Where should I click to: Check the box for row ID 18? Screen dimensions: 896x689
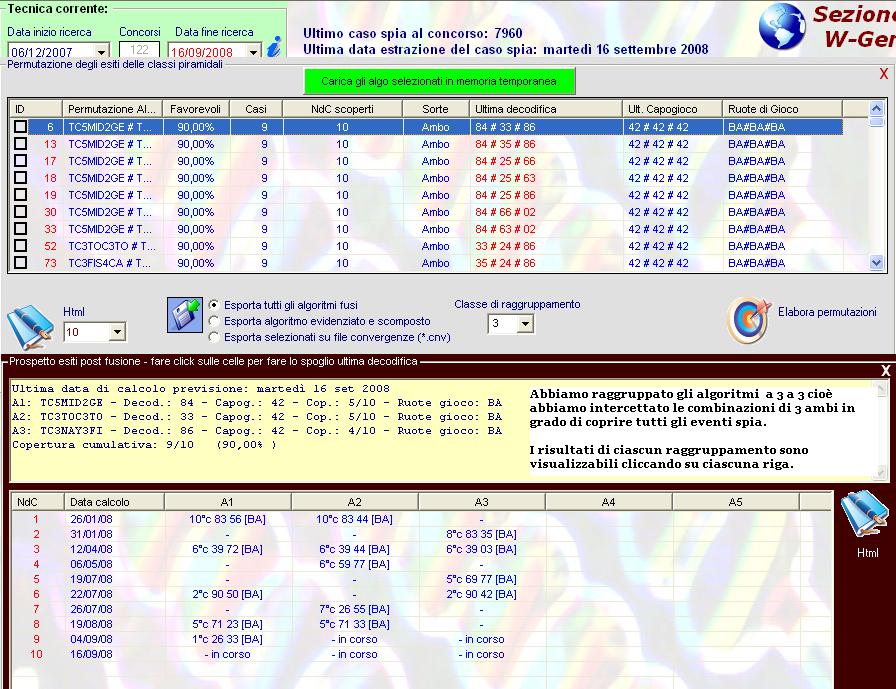21,178
